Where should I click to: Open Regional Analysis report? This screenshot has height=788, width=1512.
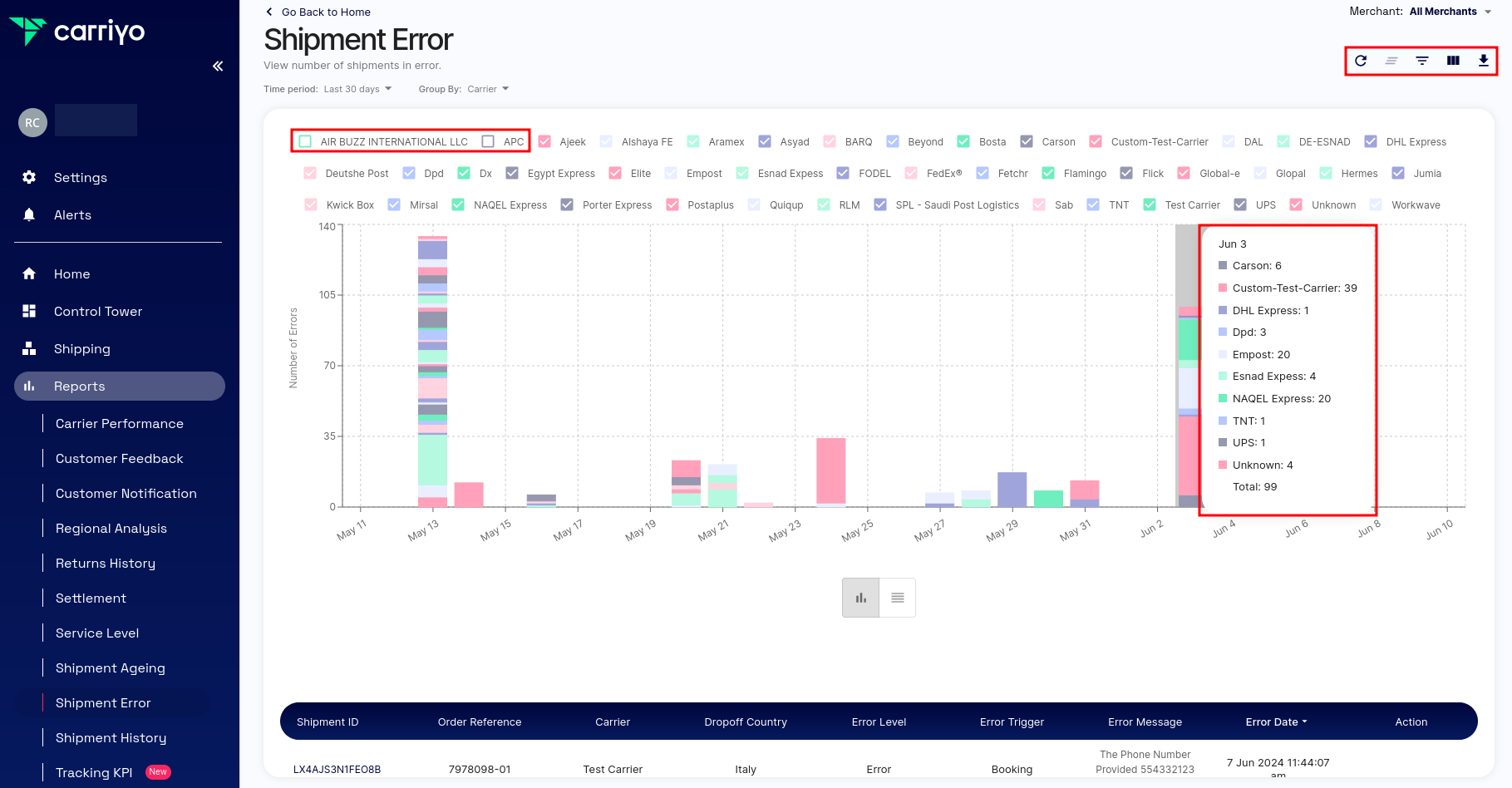point(111,528)
